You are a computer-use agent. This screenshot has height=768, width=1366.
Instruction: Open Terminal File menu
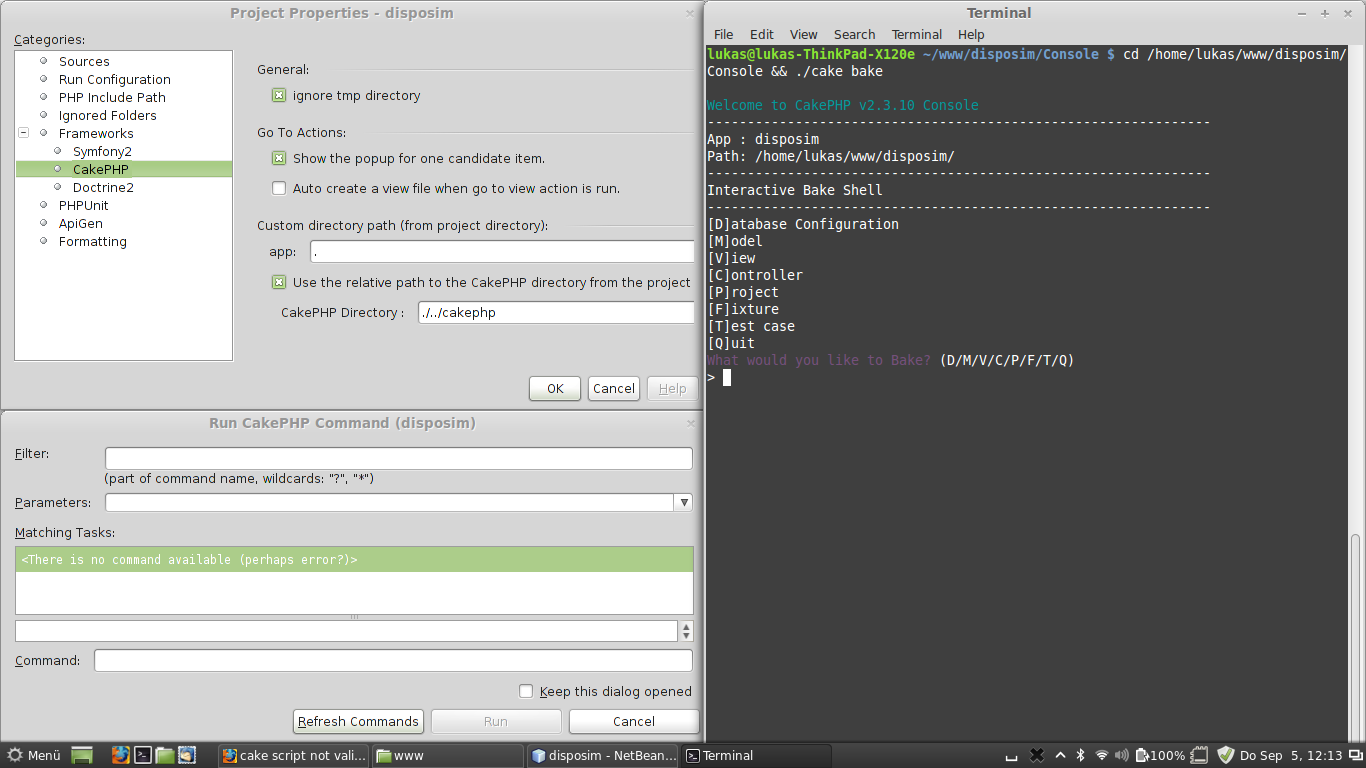(x=723, y=34)
